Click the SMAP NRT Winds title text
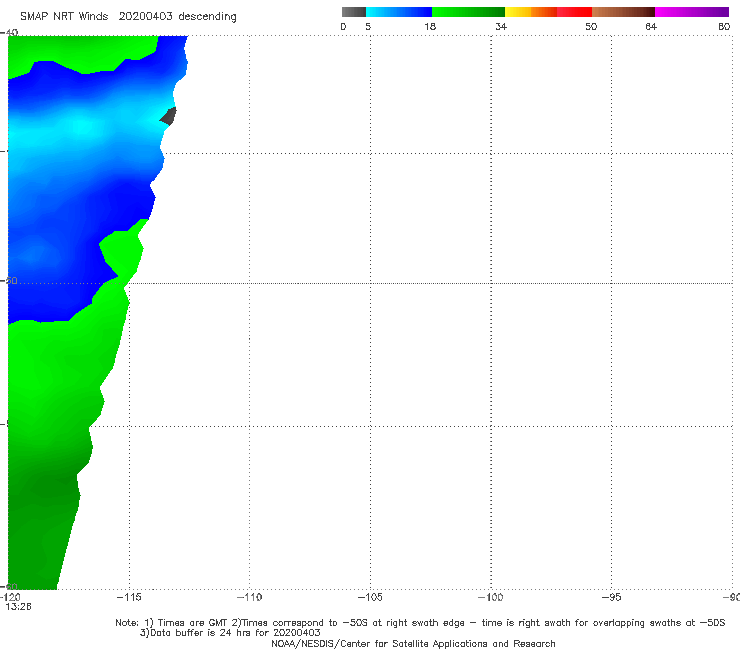 point(64,17)
